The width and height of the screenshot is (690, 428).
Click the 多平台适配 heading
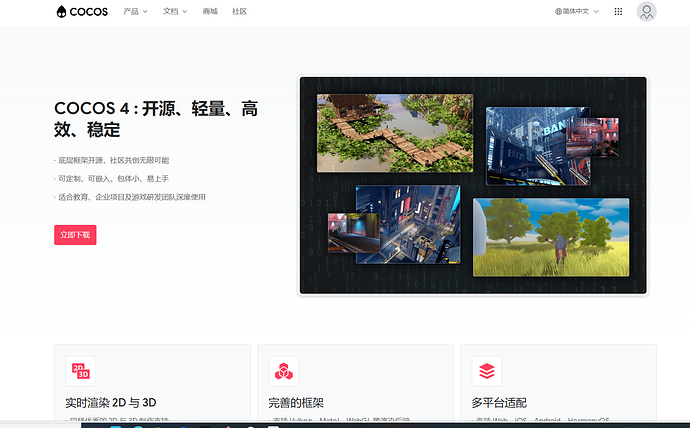point(499,402)
